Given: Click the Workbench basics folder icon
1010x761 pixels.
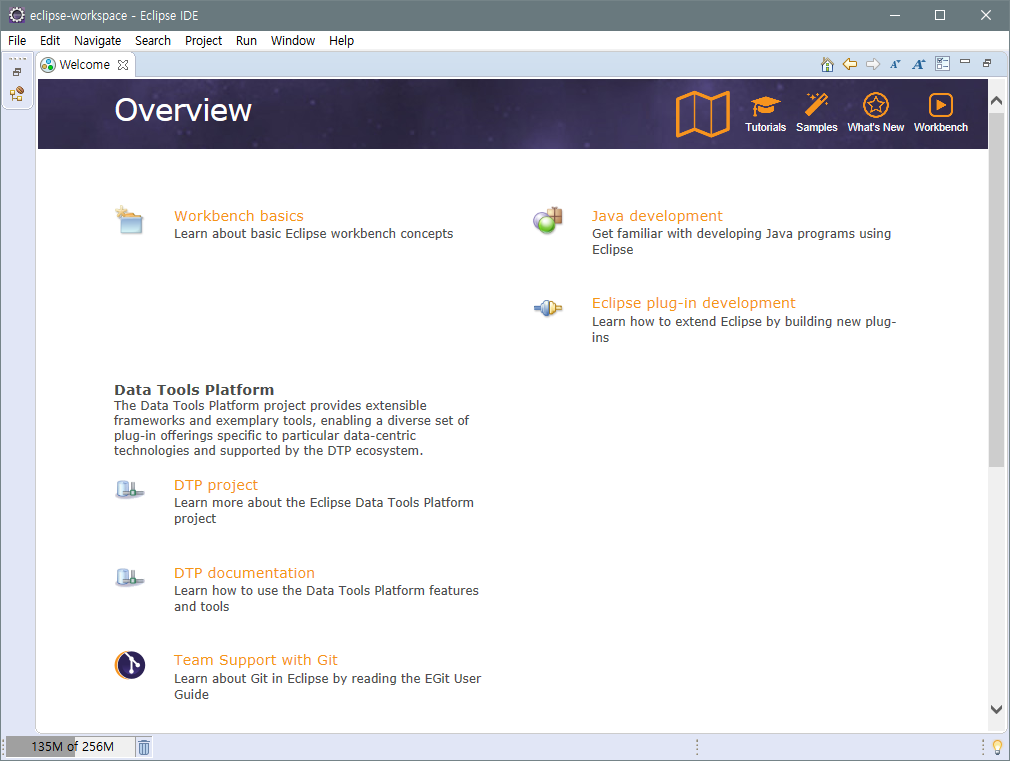Looking at the screenshot, I should pyautogui.click(x=129, y=220).
